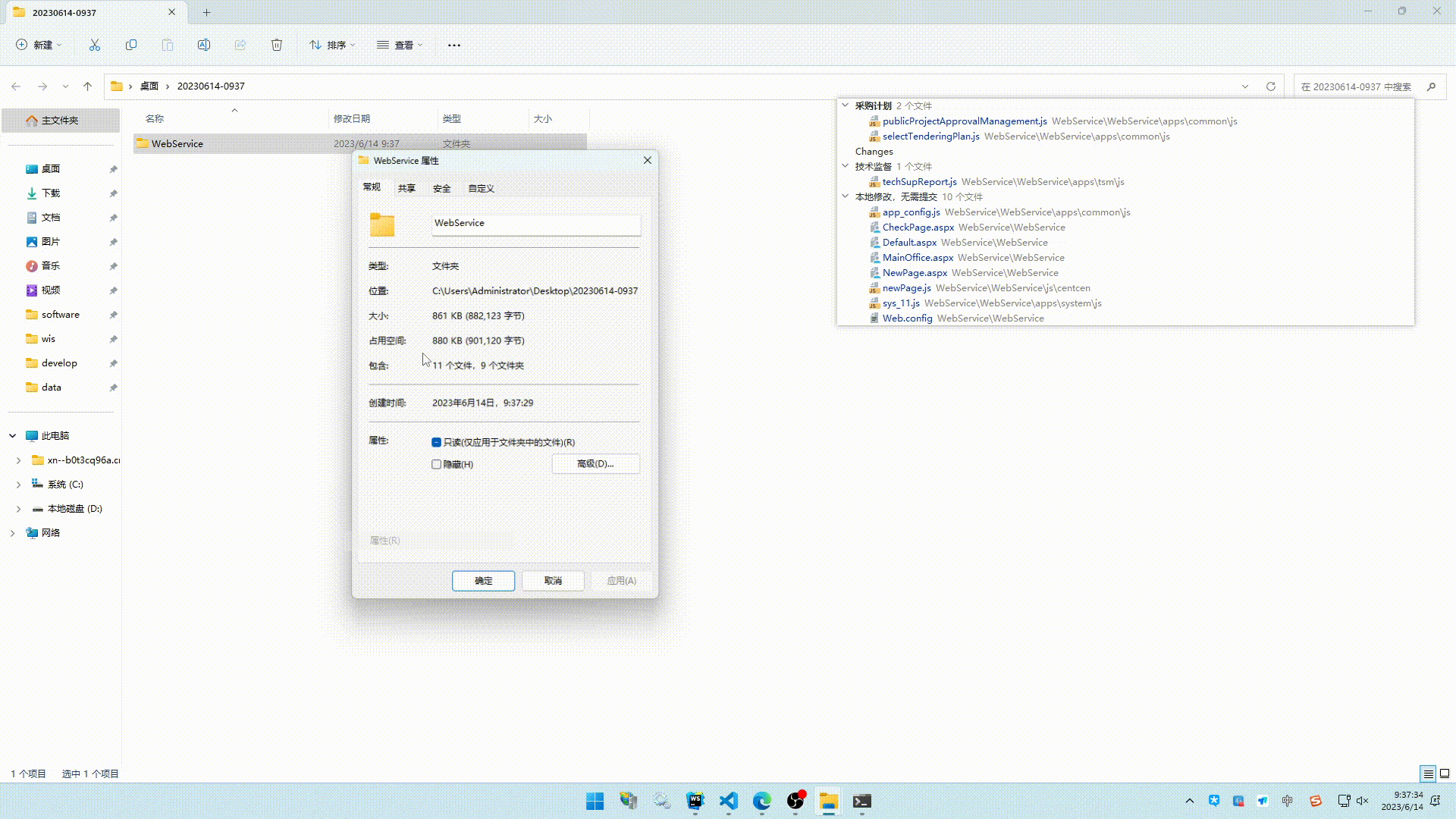Image resolution: width=1456 pixels, height=819 pixels.
Task: Switch to the 共享 tab
Action: [x=406, y=188]
